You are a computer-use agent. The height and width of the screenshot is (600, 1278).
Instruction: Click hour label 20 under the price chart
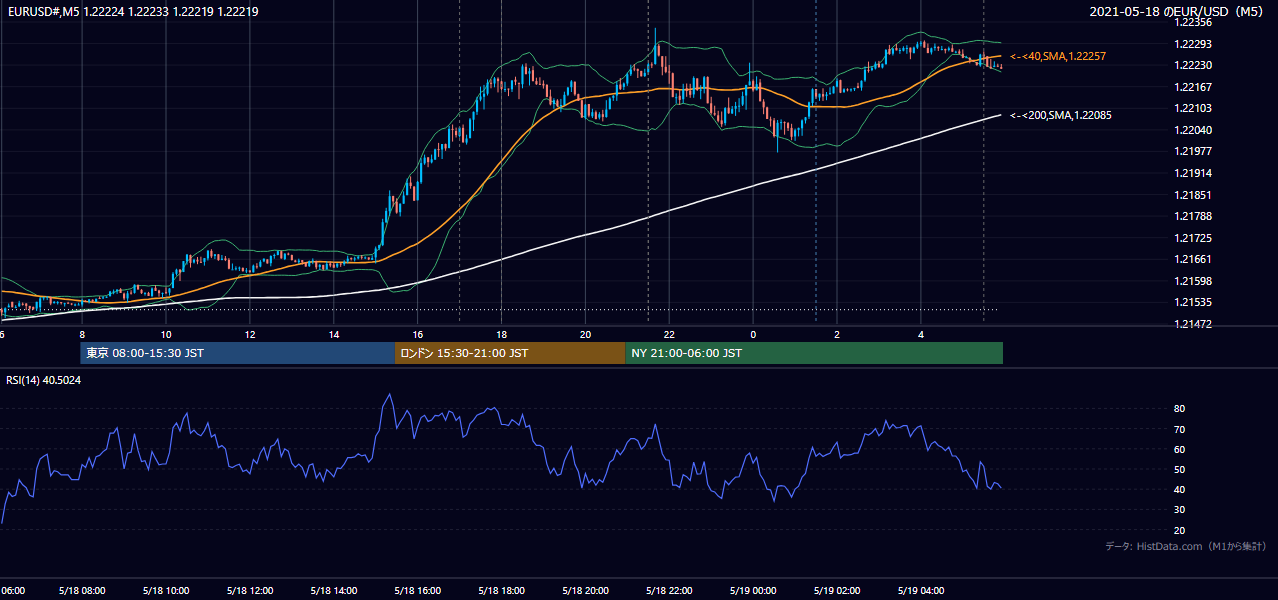[x=585, y=335]
